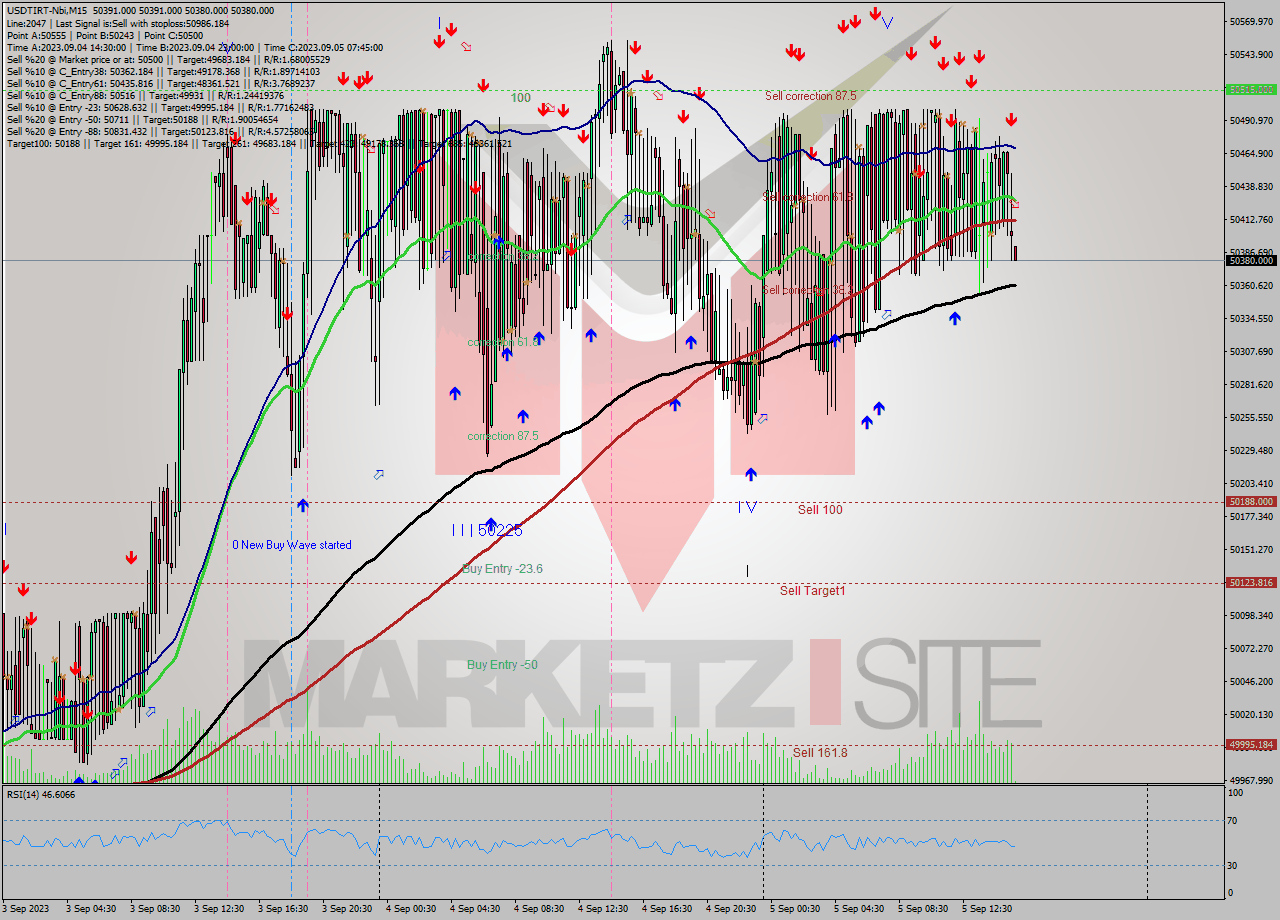
Task: Click the 'Target100: 50188' header line
Action: click(x=259, y=143)
